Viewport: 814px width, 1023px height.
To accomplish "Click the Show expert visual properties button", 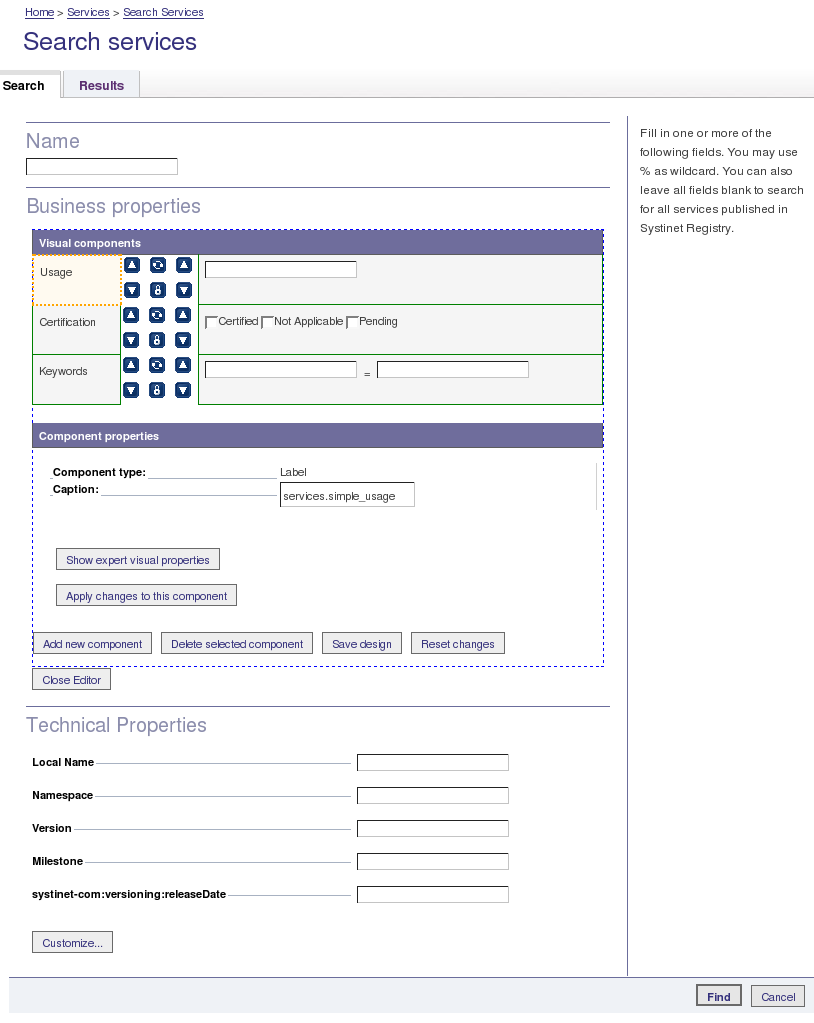I will pyautogui.click(x=138, y=559).
